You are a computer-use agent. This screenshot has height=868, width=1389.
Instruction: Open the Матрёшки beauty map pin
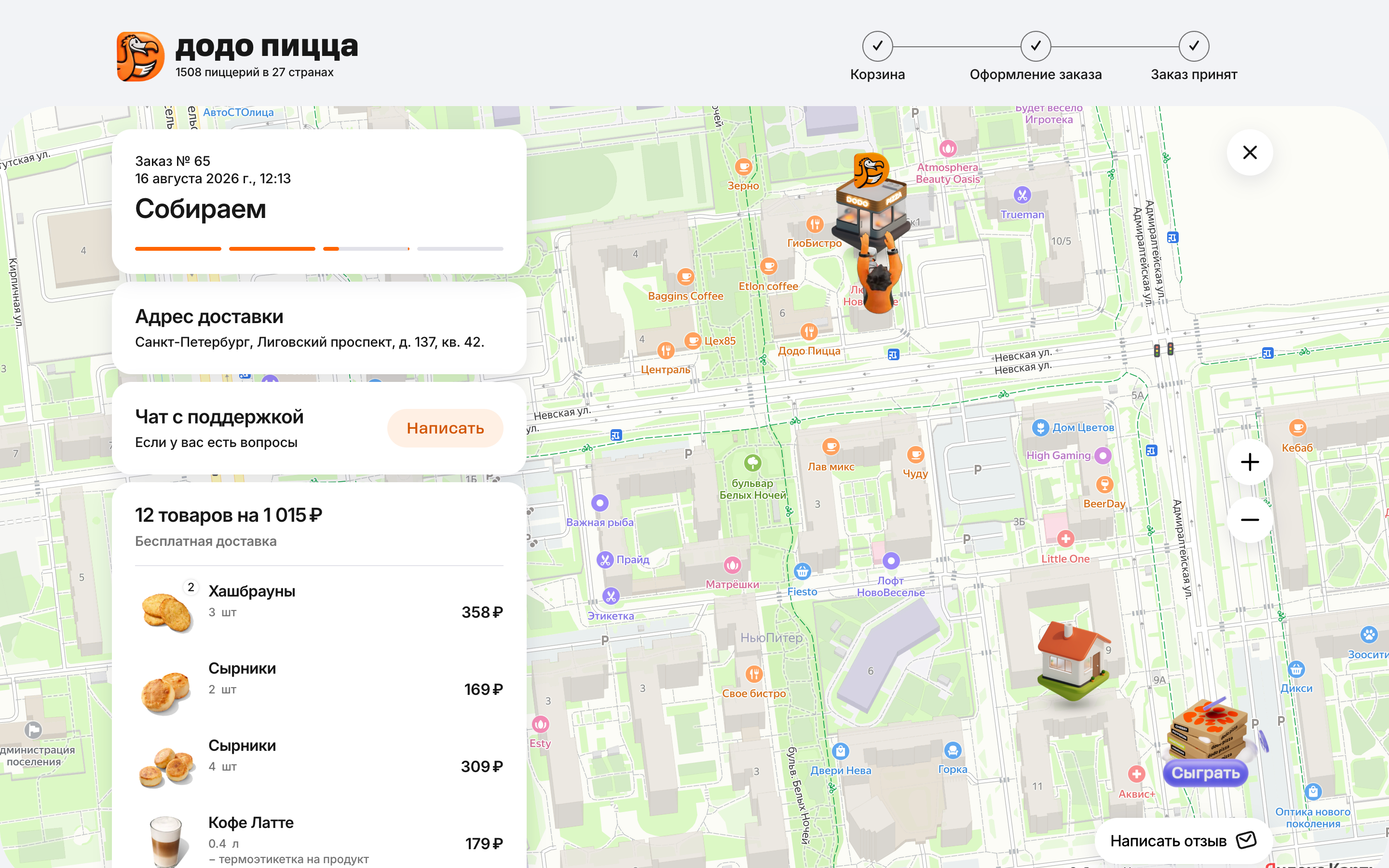732,566
